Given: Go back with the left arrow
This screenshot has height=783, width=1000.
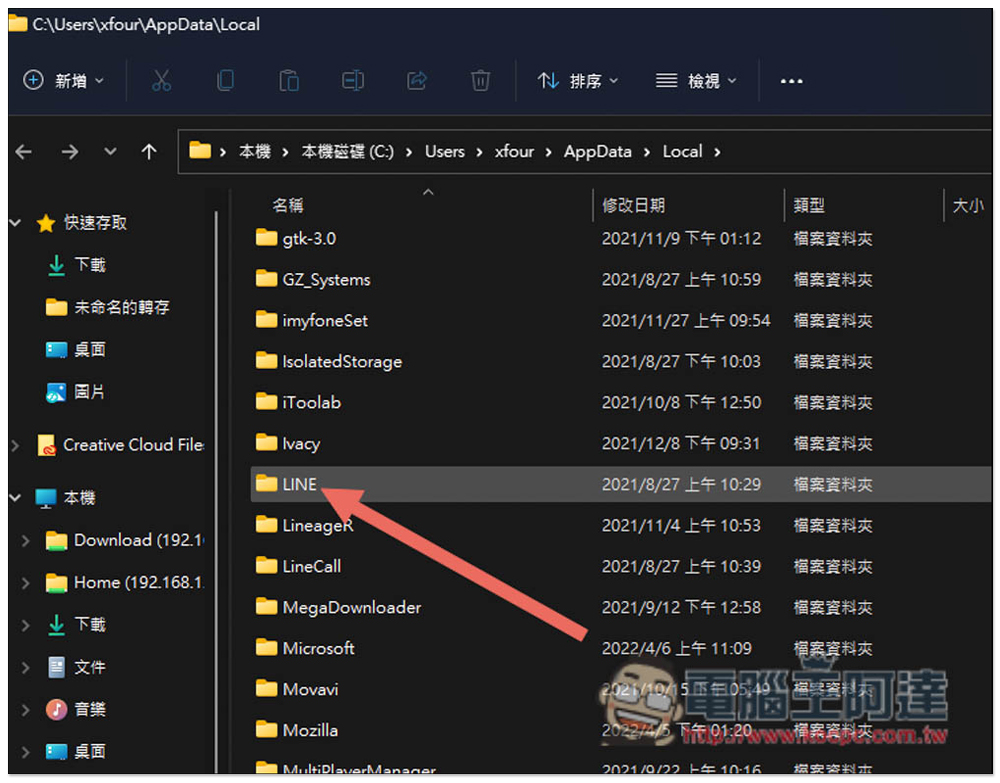Looking at the screenshot, I should 24,152.
